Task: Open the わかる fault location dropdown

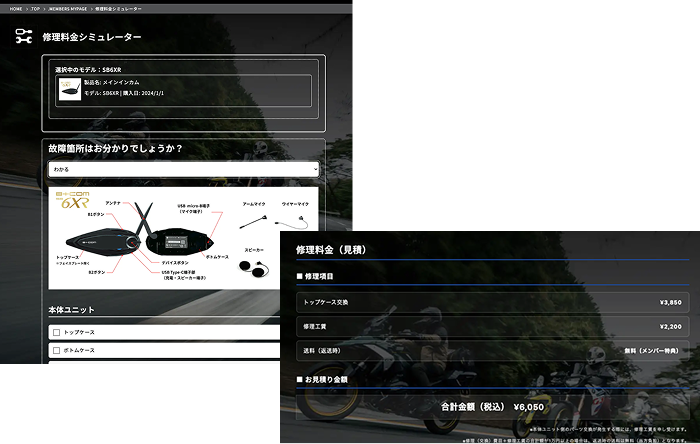Action: tap(183, 170)
